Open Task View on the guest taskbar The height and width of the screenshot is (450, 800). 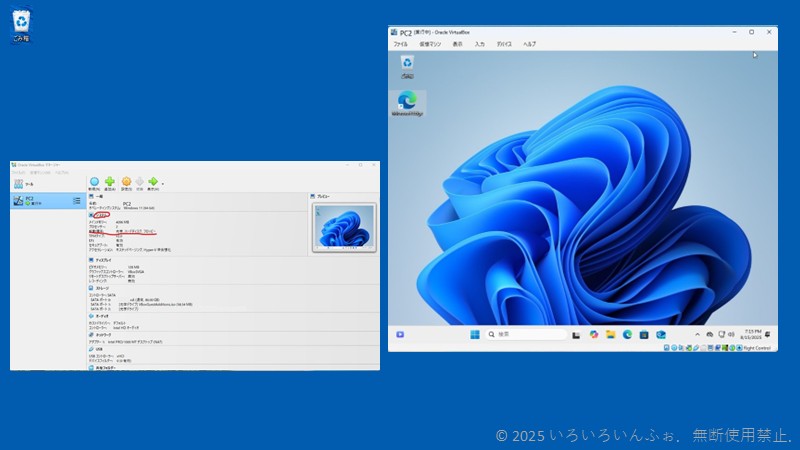pyautogui.click(x=576, y=335)
